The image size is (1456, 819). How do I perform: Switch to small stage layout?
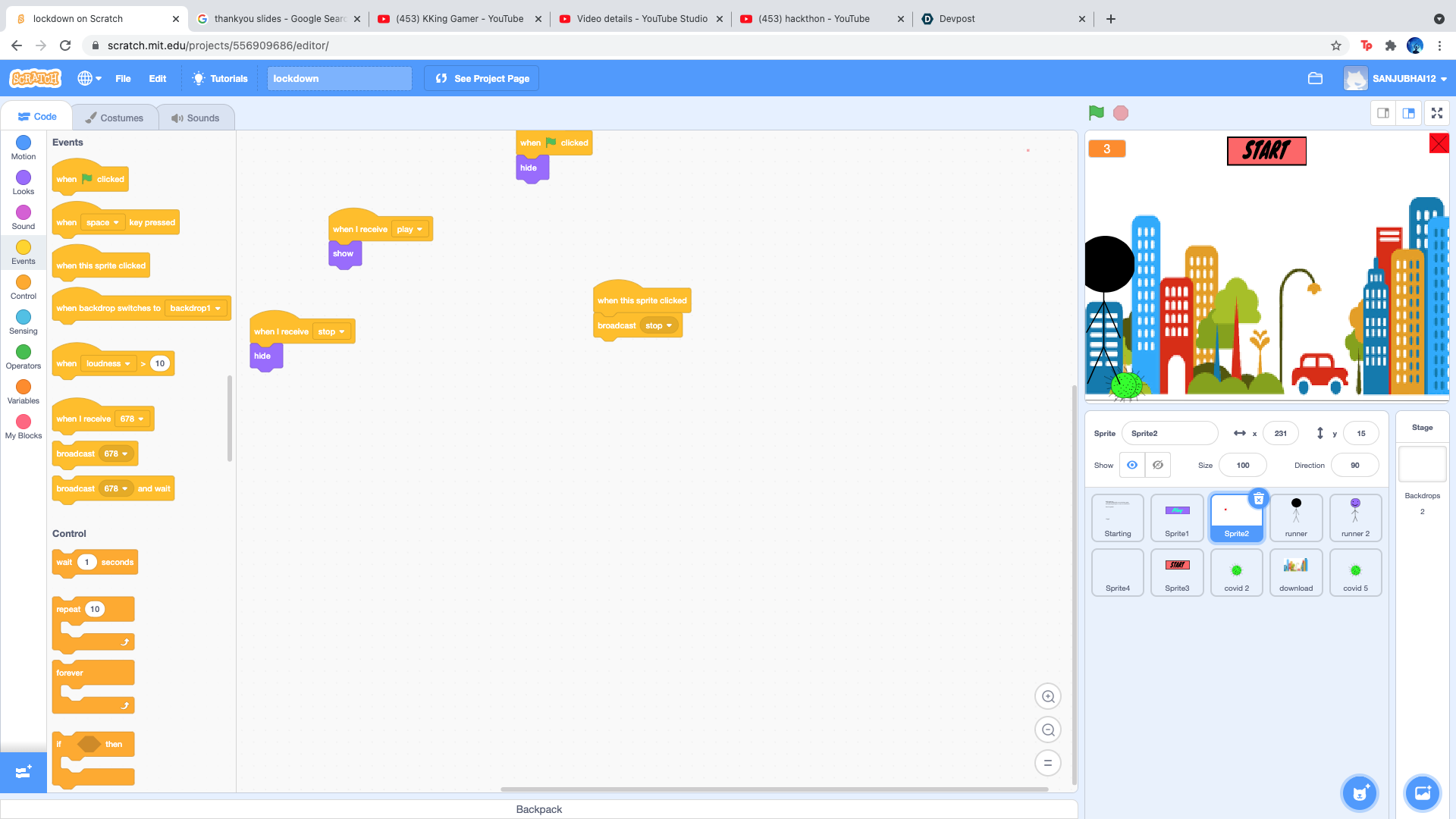click(1383, 113)
